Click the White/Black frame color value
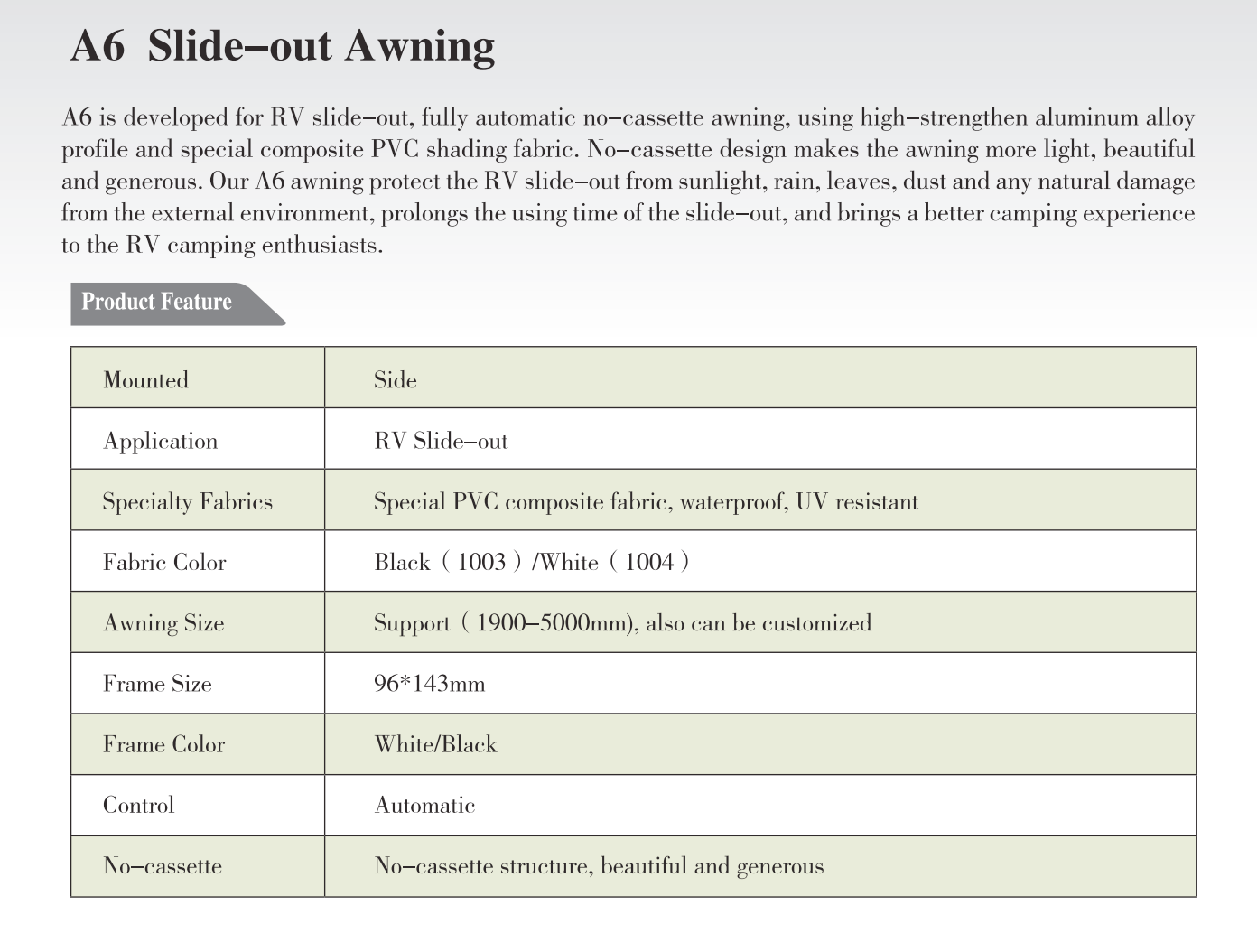Viewport: 1257px width, 952px height. tap(435, 744)
